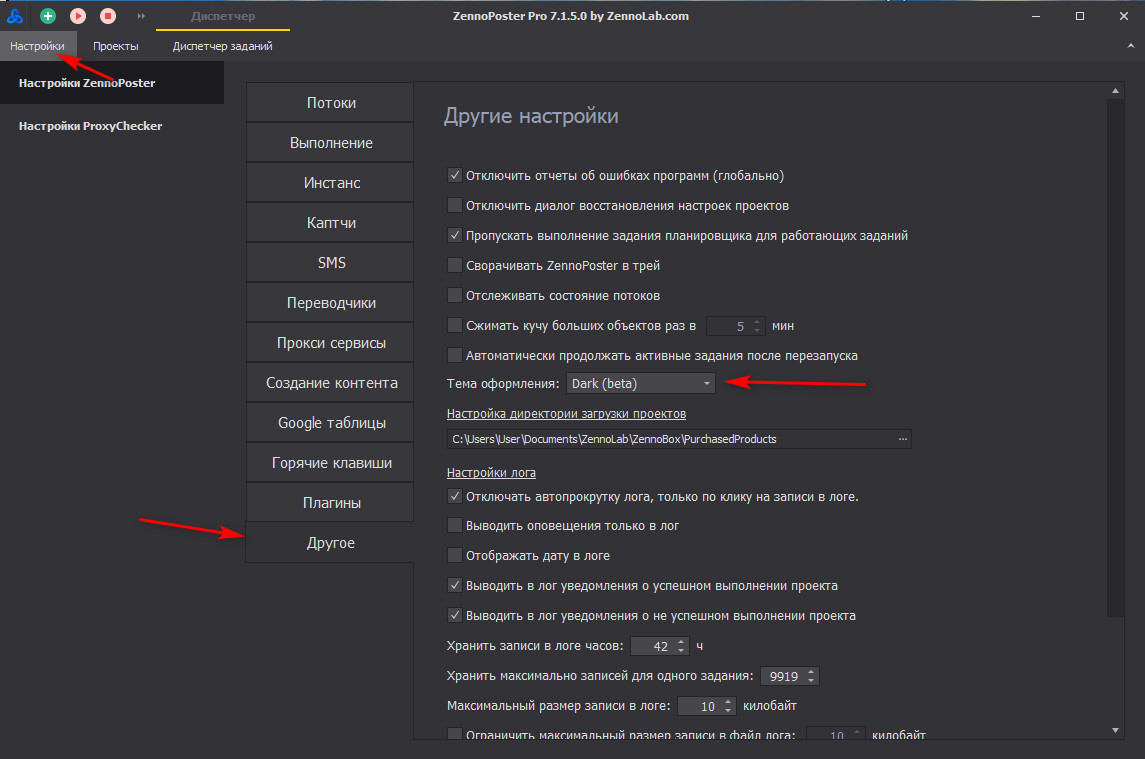Click the green add project icon
This screenshot has width=1145, height=759.
click(x=48, y=15)
